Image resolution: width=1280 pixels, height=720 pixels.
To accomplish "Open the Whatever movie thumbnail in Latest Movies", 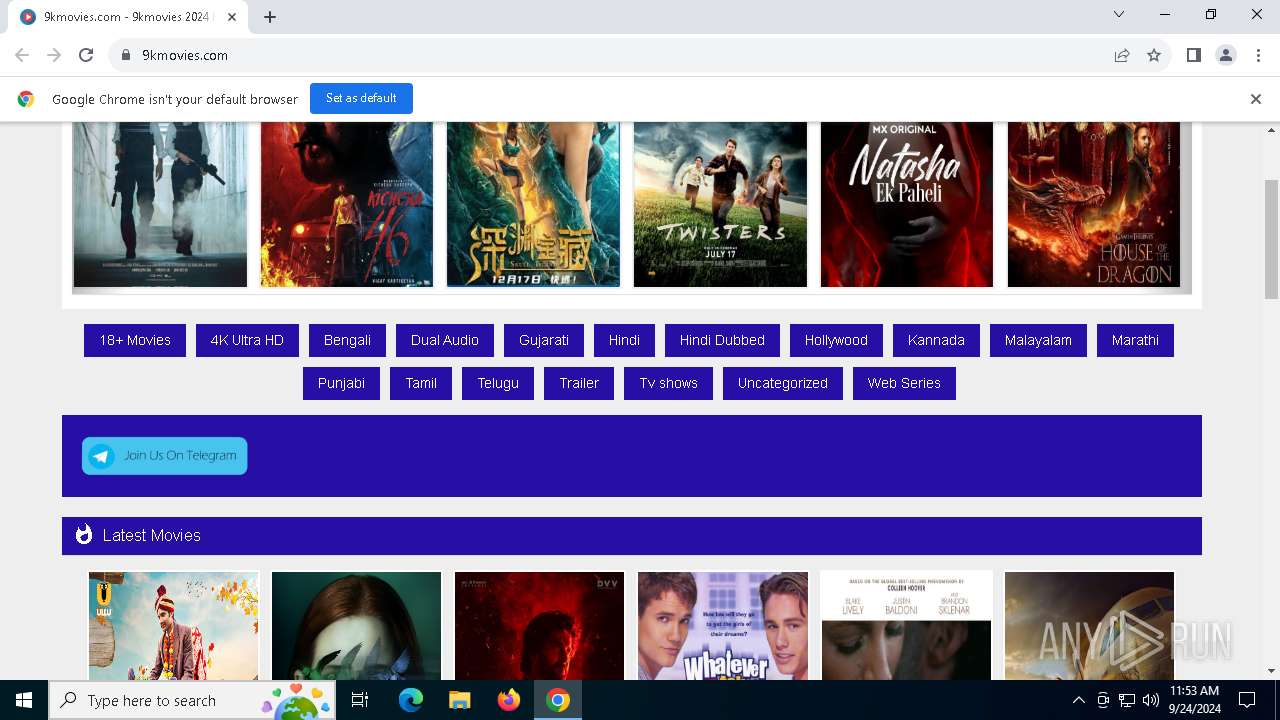I will click(x=723, y=626).
